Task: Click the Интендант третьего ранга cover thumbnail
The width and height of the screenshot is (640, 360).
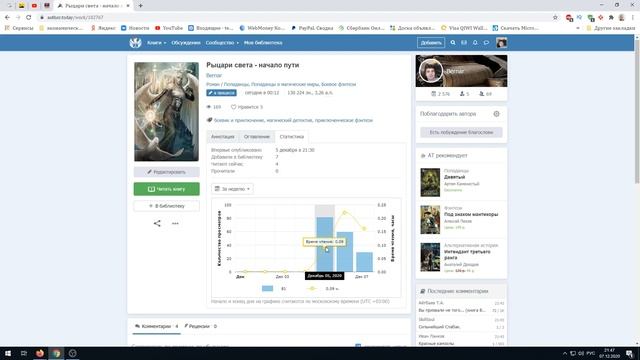Action: click(x=430, y=257)
